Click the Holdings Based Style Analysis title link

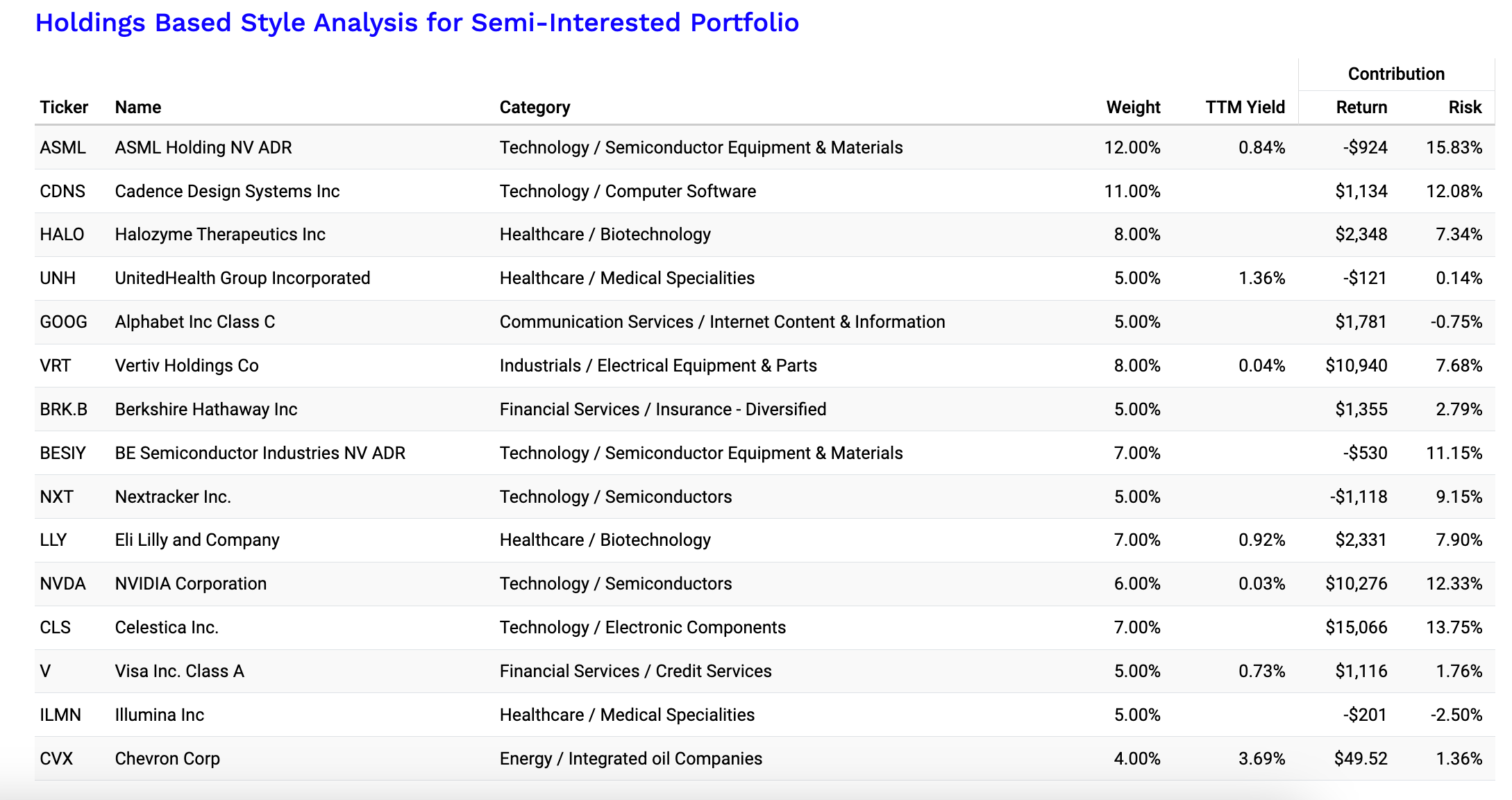417,23
